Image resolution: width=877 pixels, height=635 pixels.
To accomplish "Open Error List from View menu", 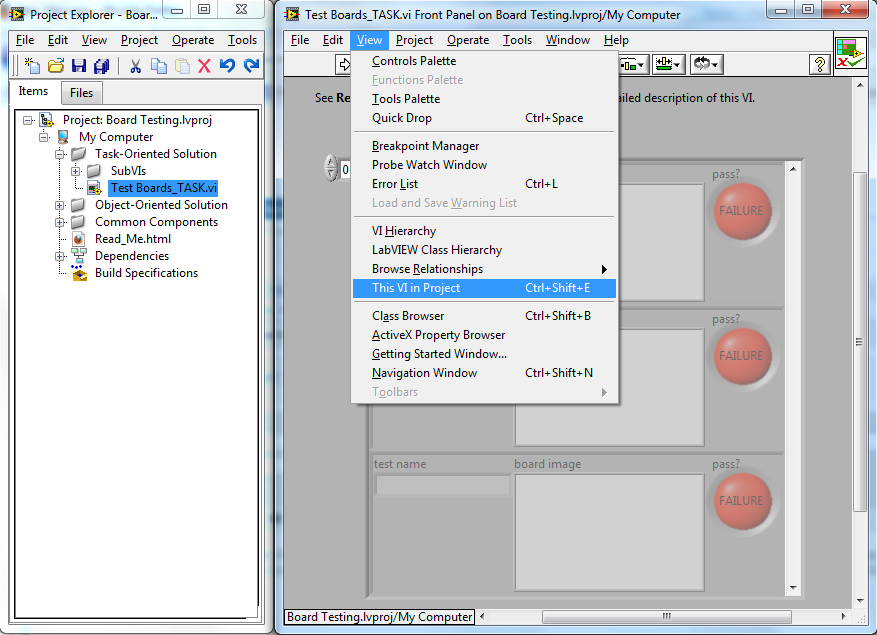I will click(x=484, y=184).
